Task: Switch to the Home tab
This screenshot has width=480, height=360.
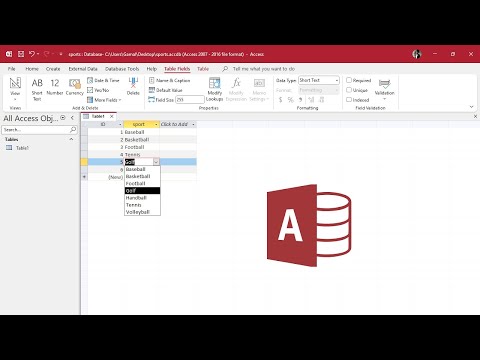Action: [32, 69]
